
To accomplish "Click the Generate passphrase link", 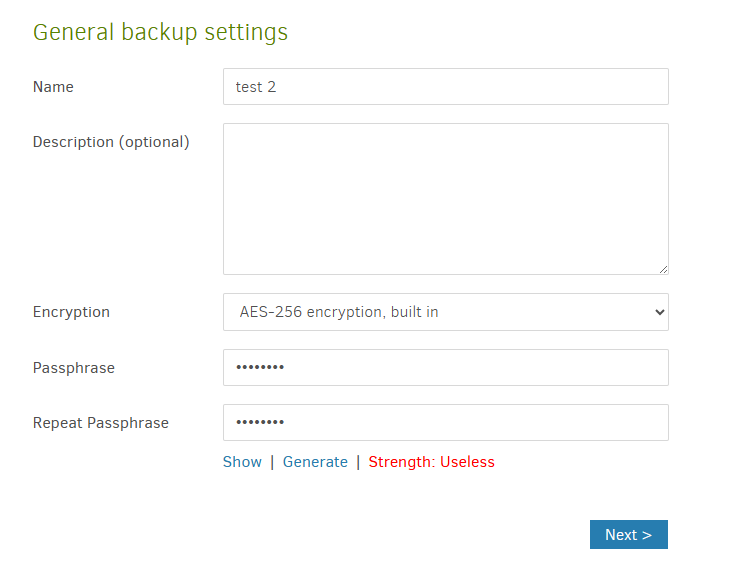I will 315,462.
